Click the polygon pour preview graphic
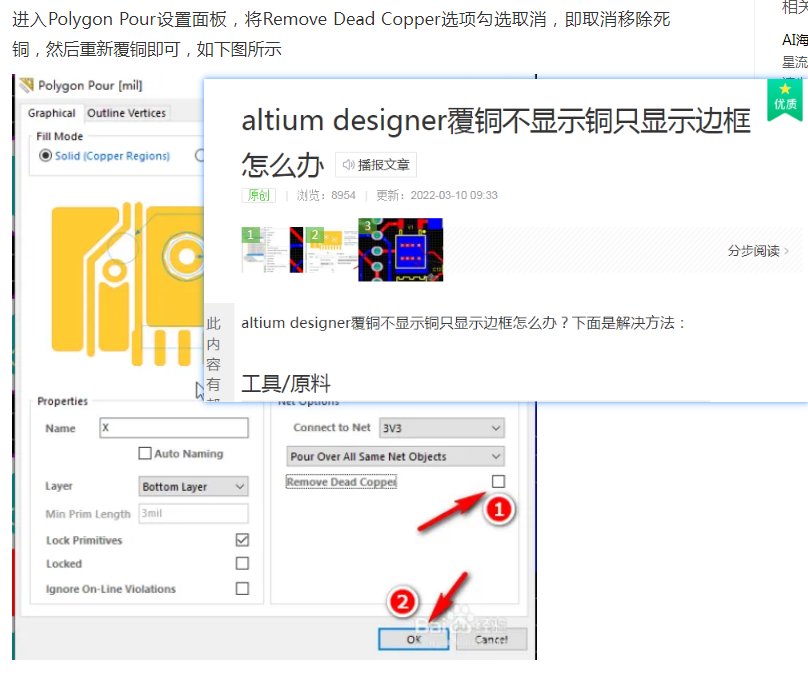The width and height of the screenshot is (808, 675). point(128,284)
